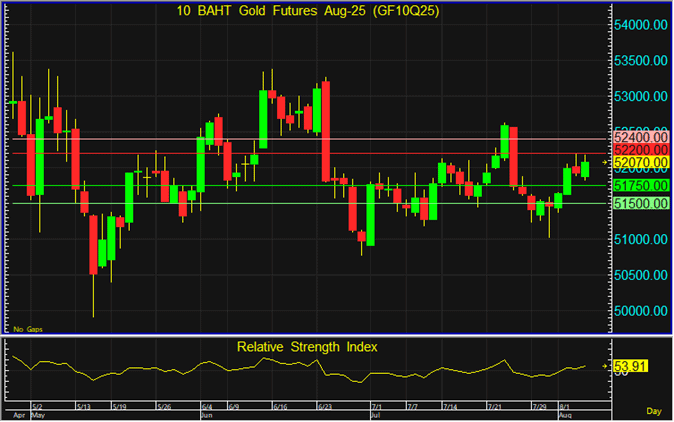The height and width of the screenshot is (422, 674).
Task: Click the 52400.00 resistance price label
Action: click(x=638, y=137)
